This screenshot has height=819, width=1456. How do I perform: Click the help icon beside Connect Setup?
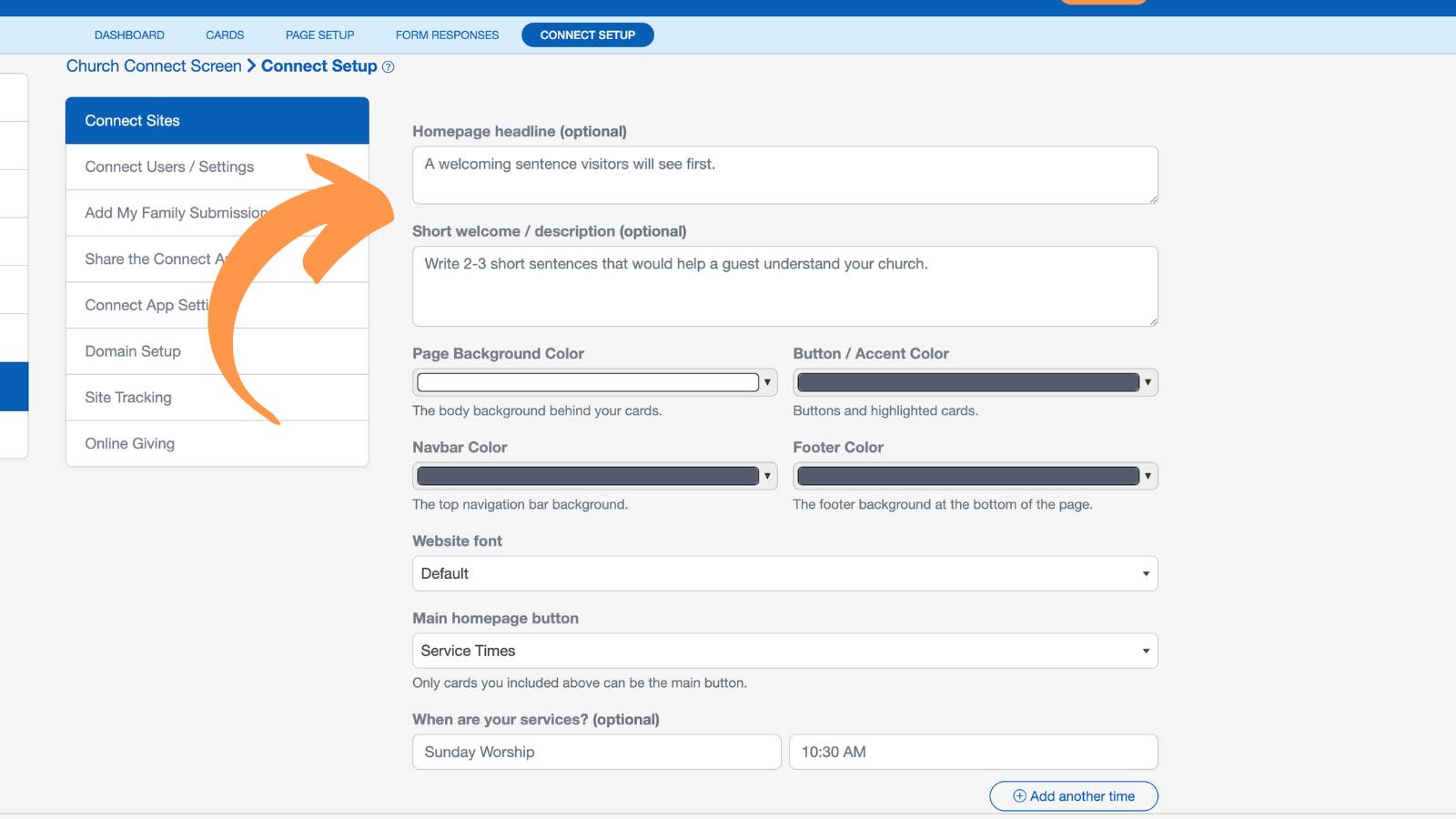(388, 67)
